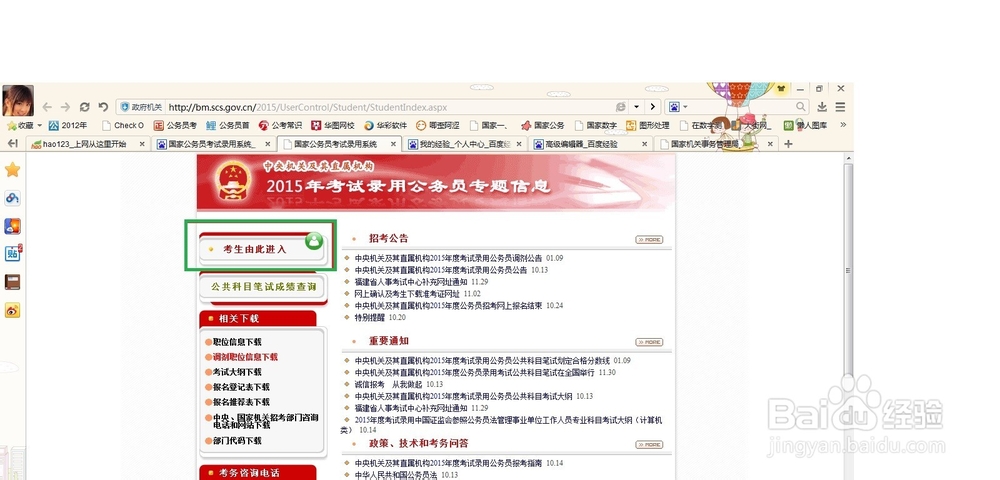This screenshot has height=480, width=1000.
Task: Click the 公共科目笔试成绩查询 button
Action: pyautogui.click(x=263, y=287)
